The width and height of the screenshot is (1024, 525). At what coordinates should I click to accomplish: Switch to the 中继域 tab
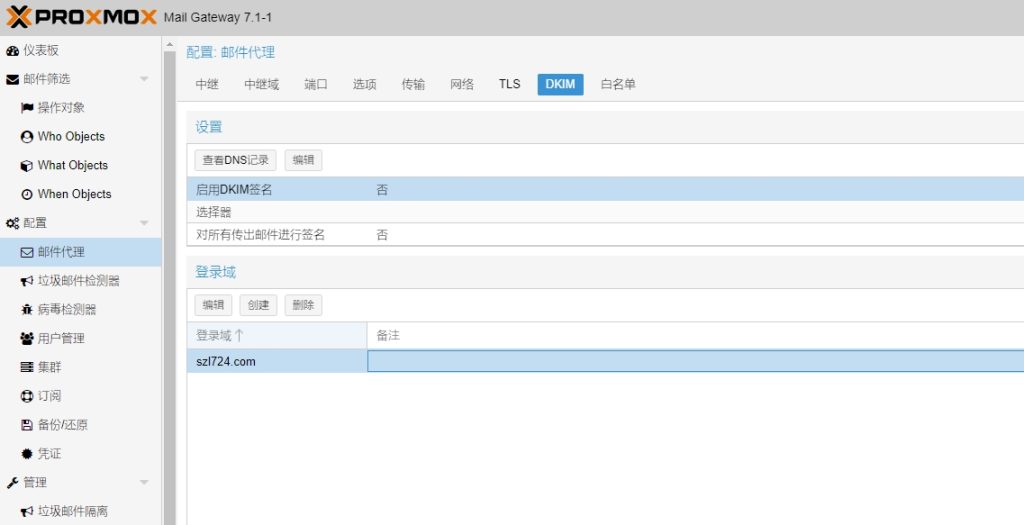(261, 84)
